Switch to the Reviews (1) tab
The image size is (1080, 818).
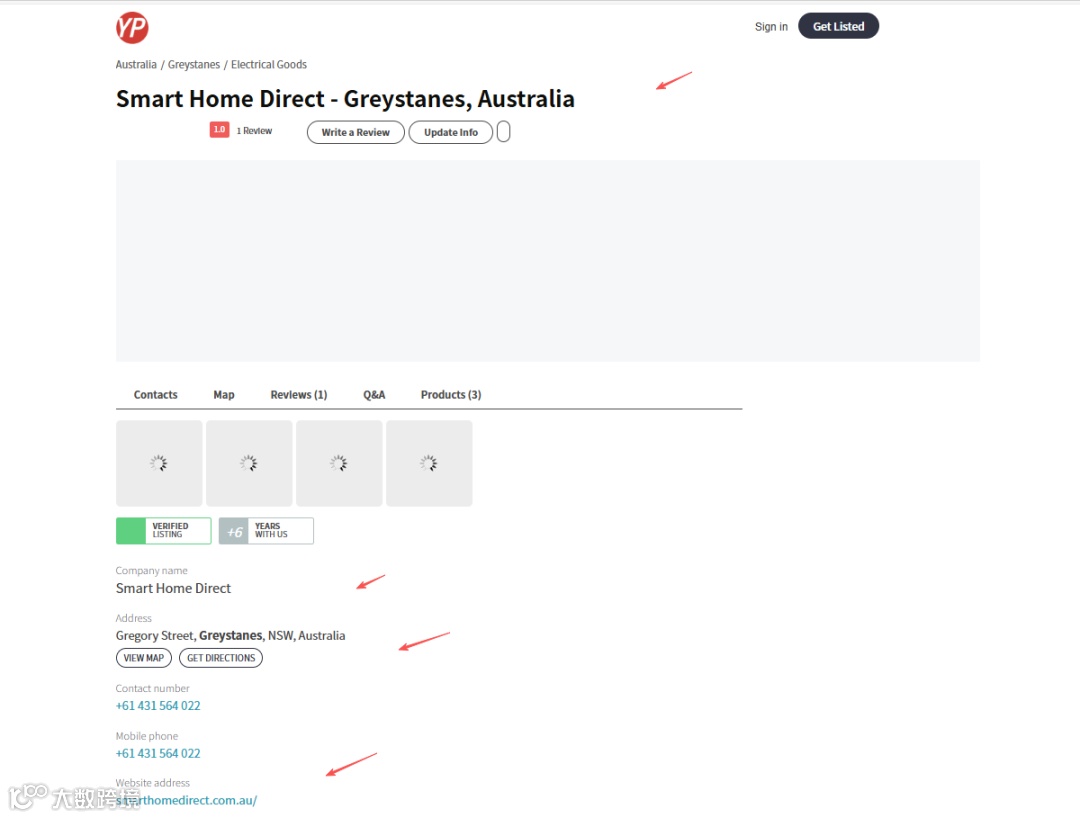pyautogui.click(x=299, y=395)
